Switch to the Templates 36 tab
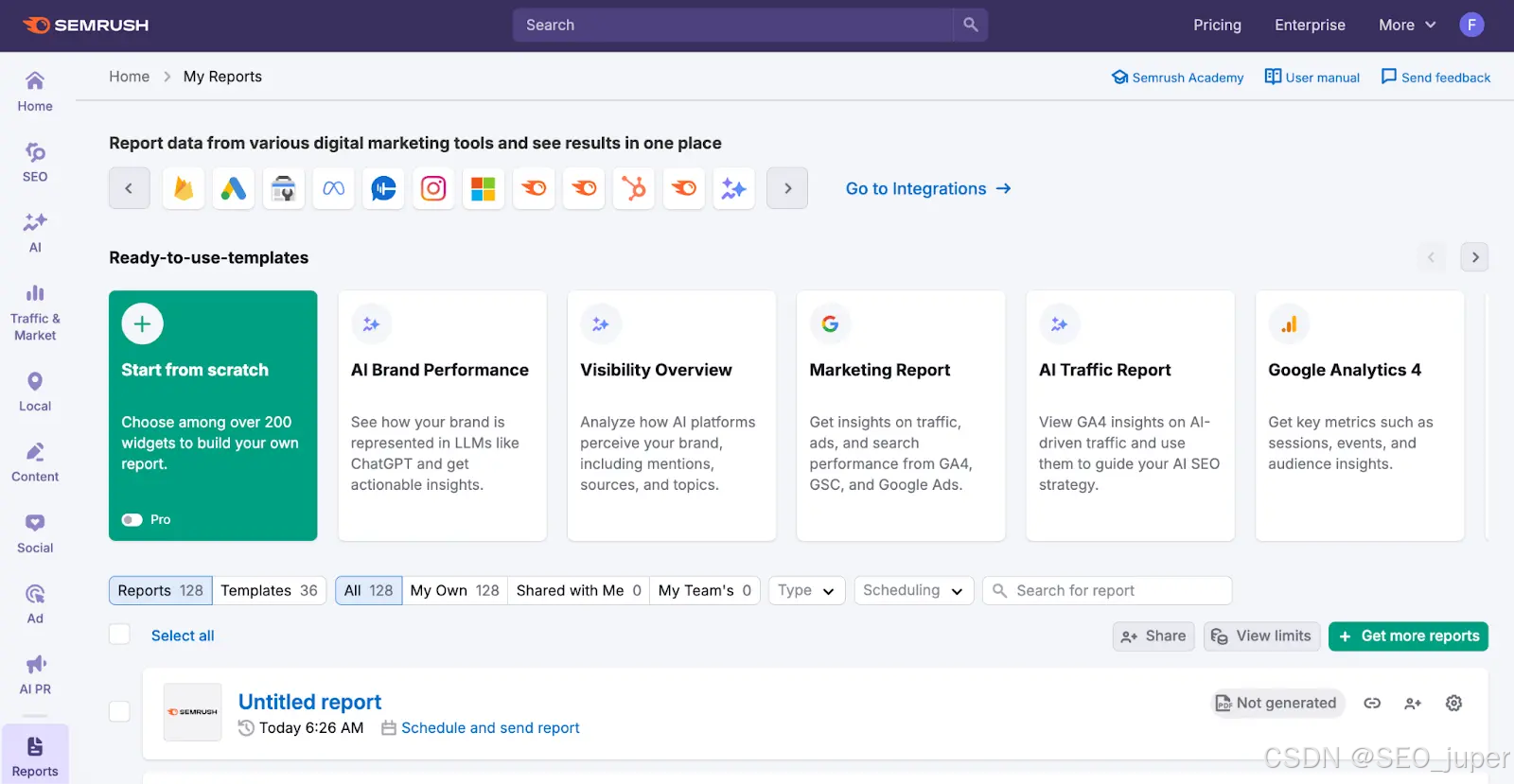Screen dimensions: 1514x784 [x=270, y=590]
